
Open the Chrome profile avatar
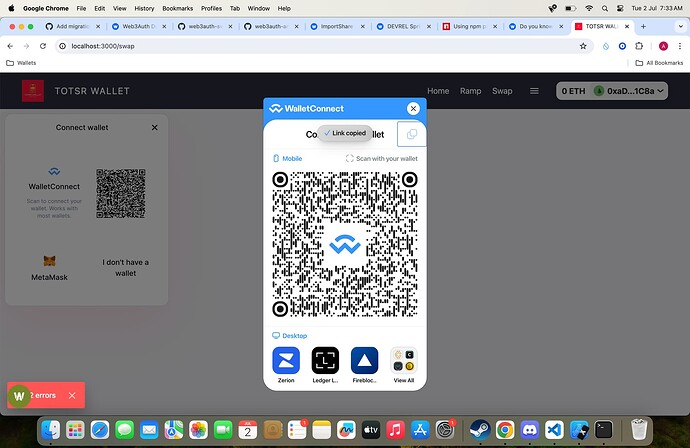[x=663, y=46]
